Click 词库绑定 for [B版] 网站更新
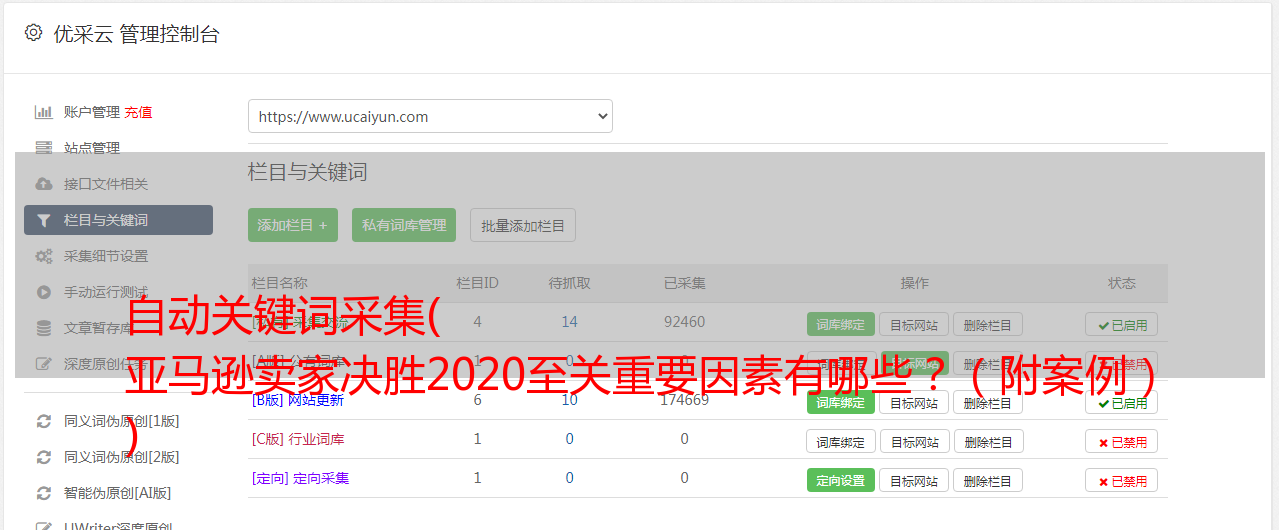Screen dimensions: 1279x530 coord(841,402)
